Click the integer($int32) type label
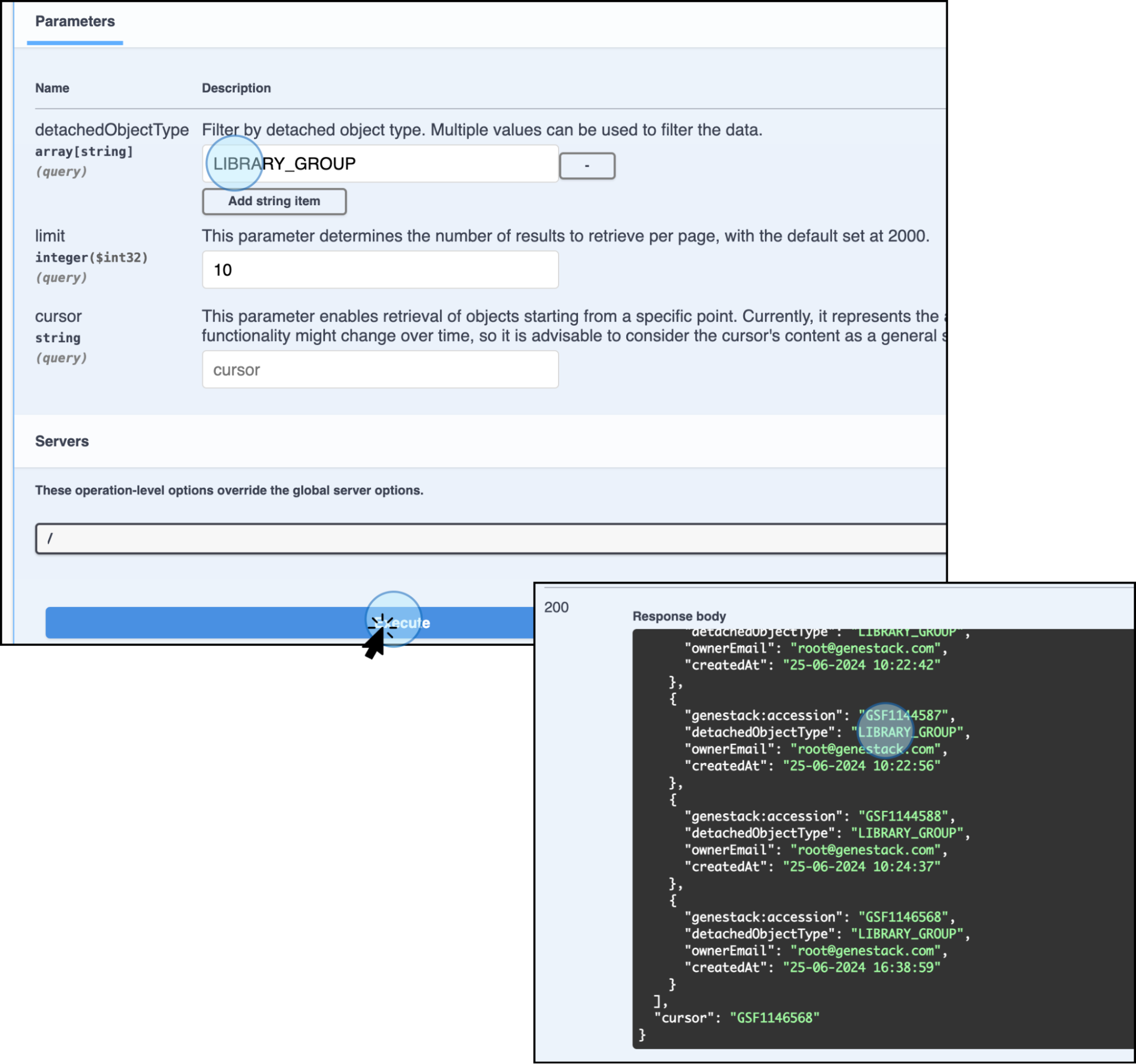The image size is (1136, 1064). (91, 257)
